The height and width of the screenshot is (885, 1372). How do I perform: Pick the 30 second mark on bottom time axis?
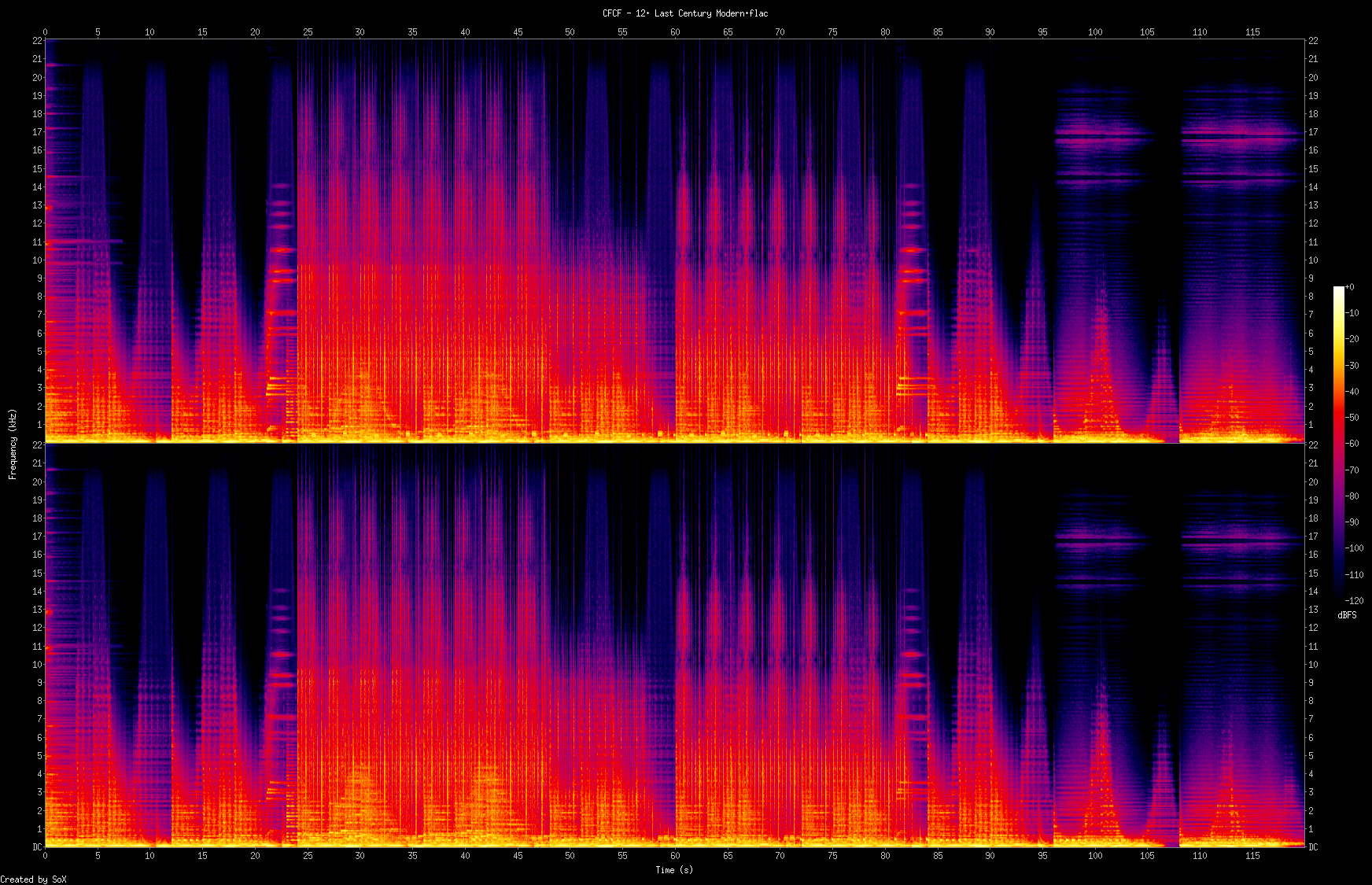[360, 856]
